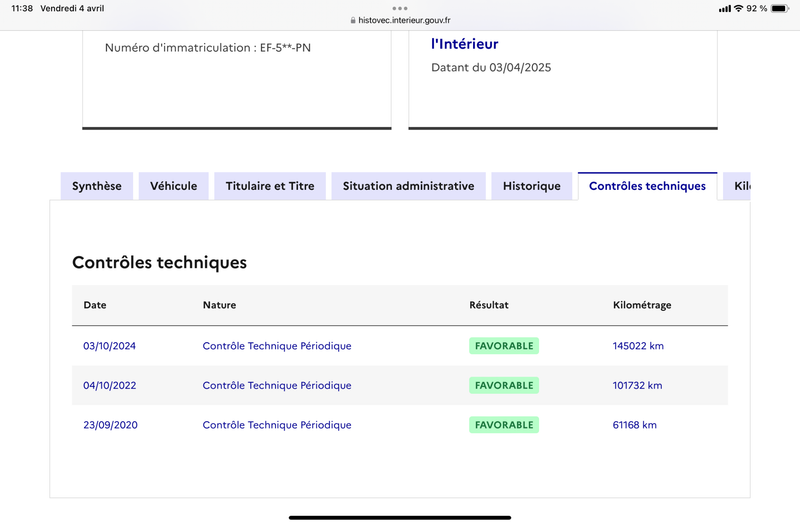
Task: Click the 03/10/2024 inspection date
Action: pos(109,346)
